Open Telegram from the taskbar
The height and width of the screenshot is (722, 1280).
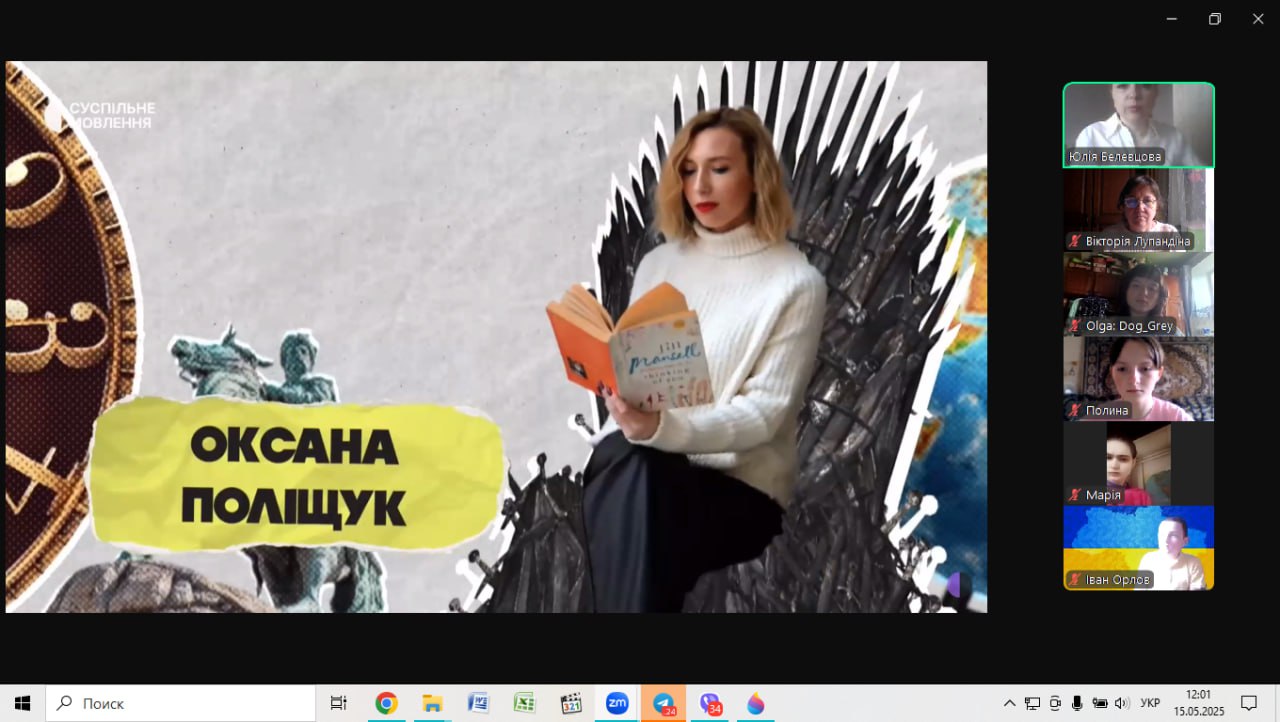(x=663, y=703)
